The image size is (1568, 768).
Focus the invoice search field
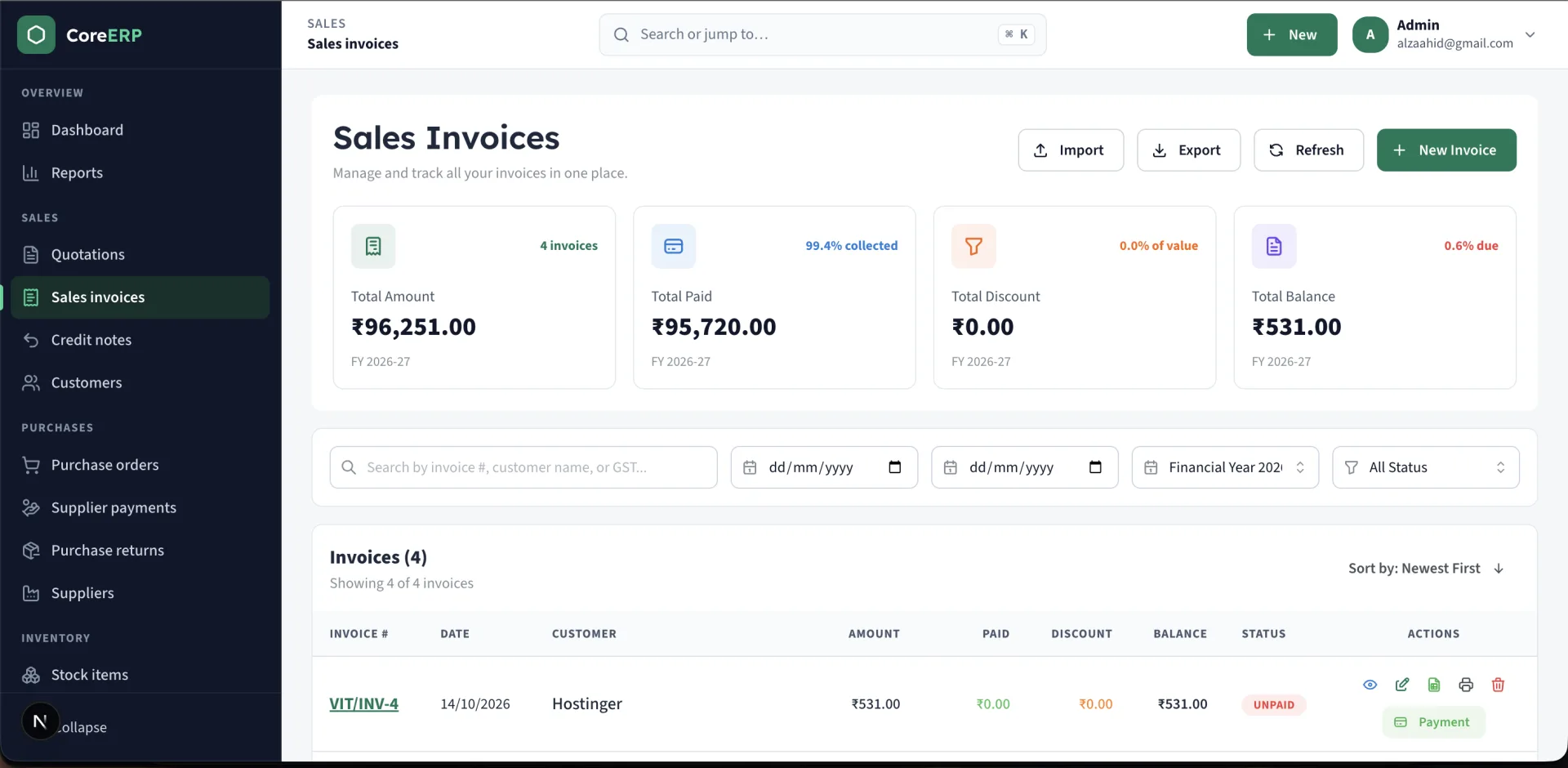pos(523,467)
